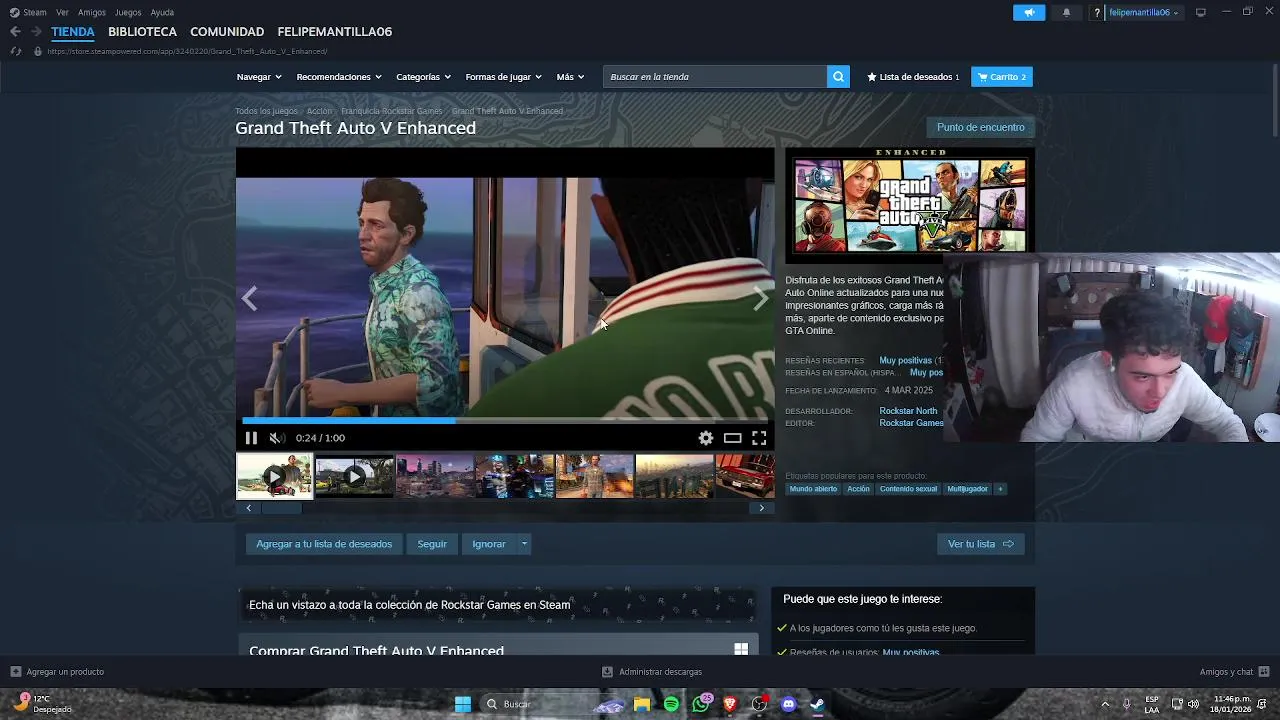Navigate back with the back arrow
The image size is (1280, 720).
coord(15,32)
